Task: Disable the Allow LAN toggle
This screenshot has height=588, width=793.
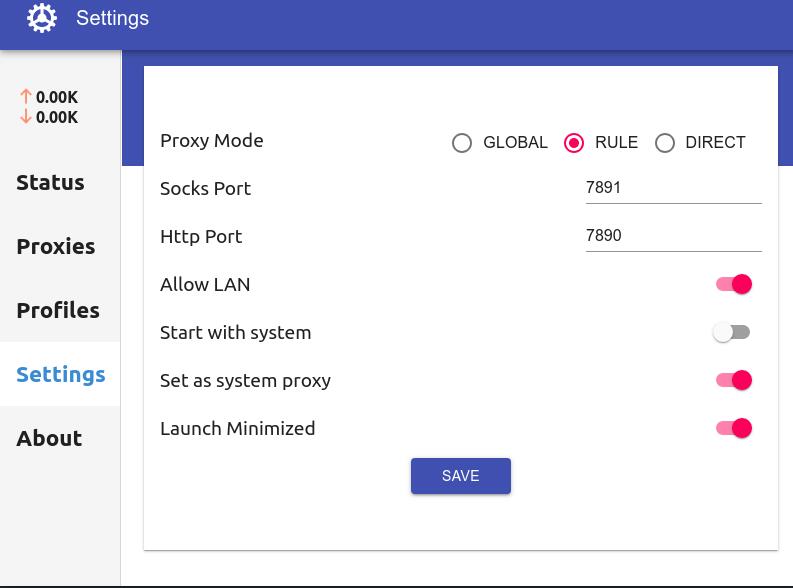Action: click(733, 285)
